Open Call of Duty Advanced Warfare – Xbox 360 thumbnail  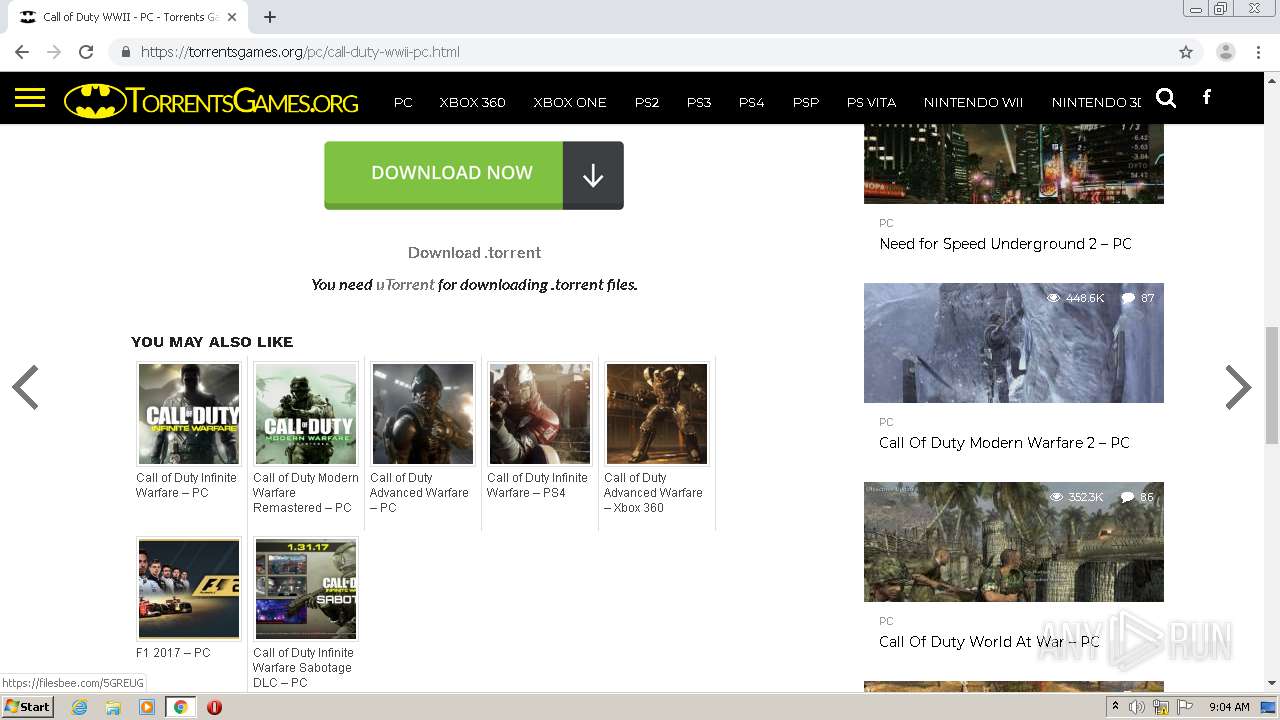point(657,414)
